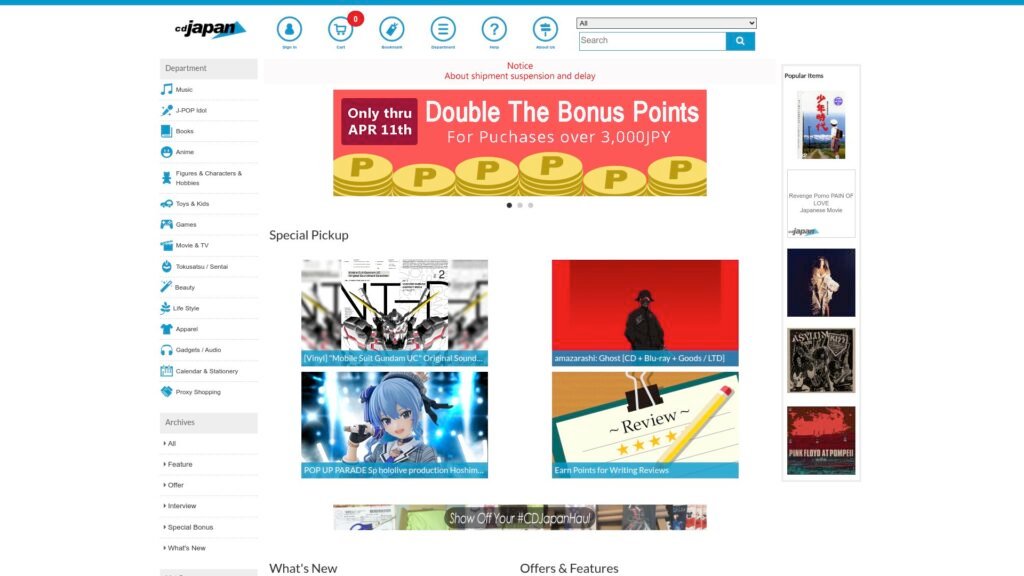The width and height of the screenshot is (1024, 576).
Task: Open the Proxy Shopping department link
Action: [198, 392]
